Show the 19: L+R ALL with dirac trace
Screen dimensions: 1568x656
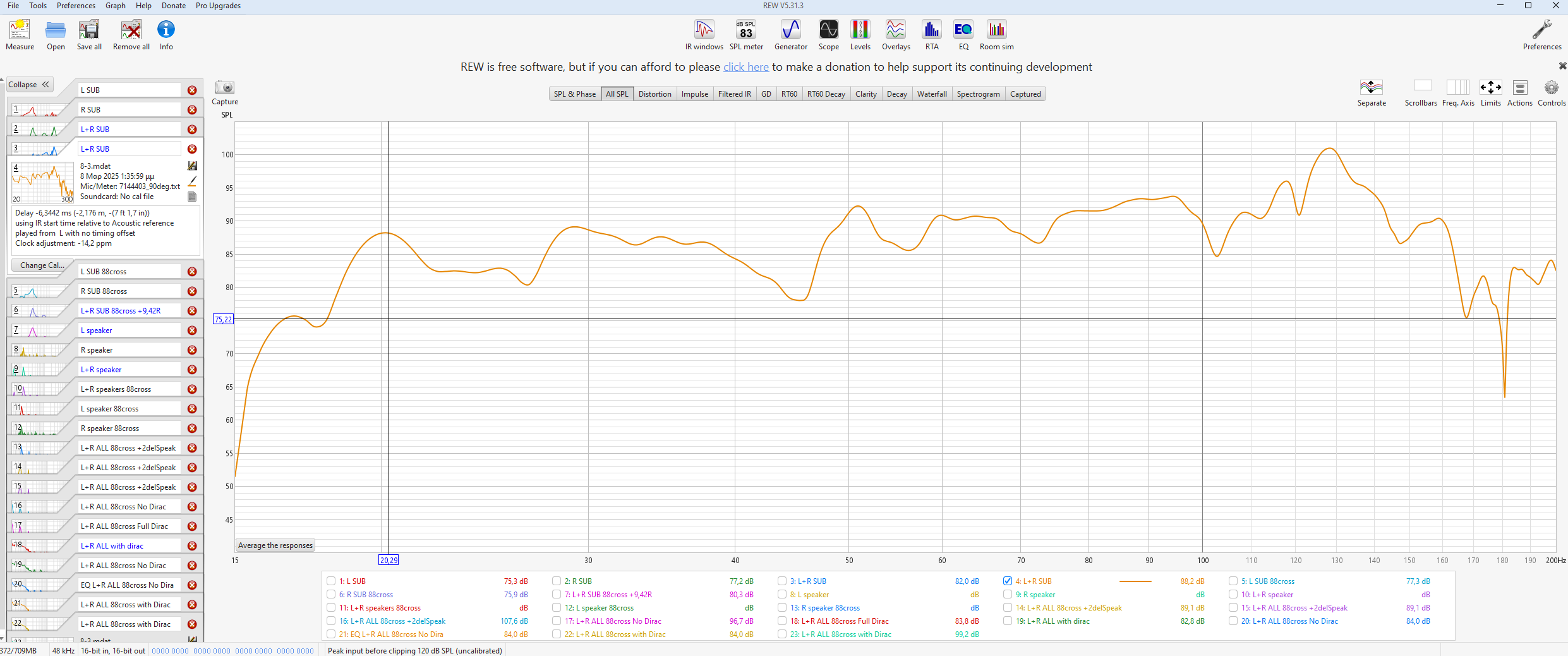point(1008,621)
